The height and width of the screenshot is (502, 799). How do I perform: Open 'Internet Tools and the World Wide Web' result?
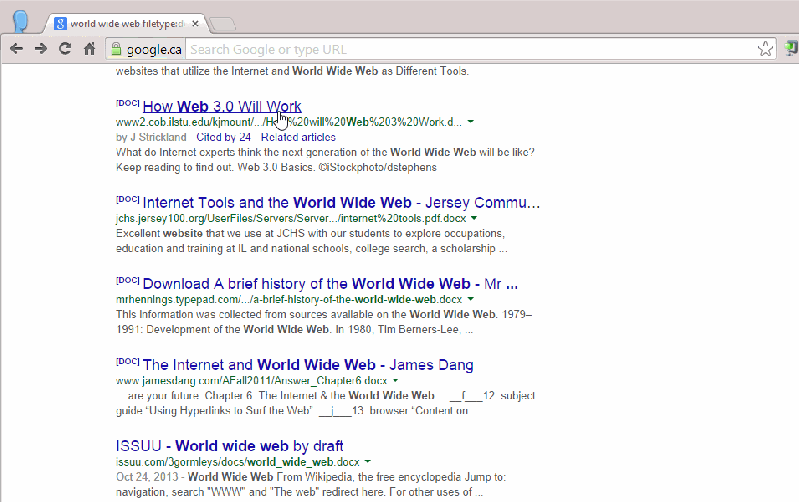(x=341, y=203)
